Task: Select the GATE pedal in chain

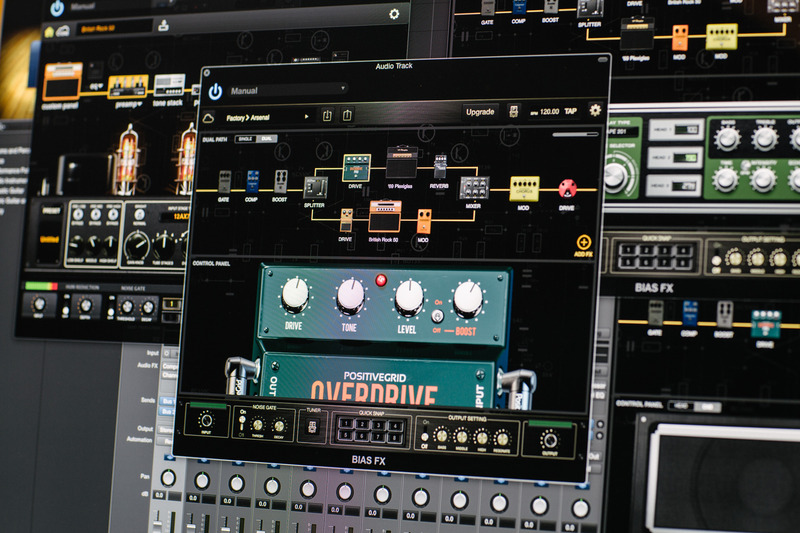Action: (224, 183)
